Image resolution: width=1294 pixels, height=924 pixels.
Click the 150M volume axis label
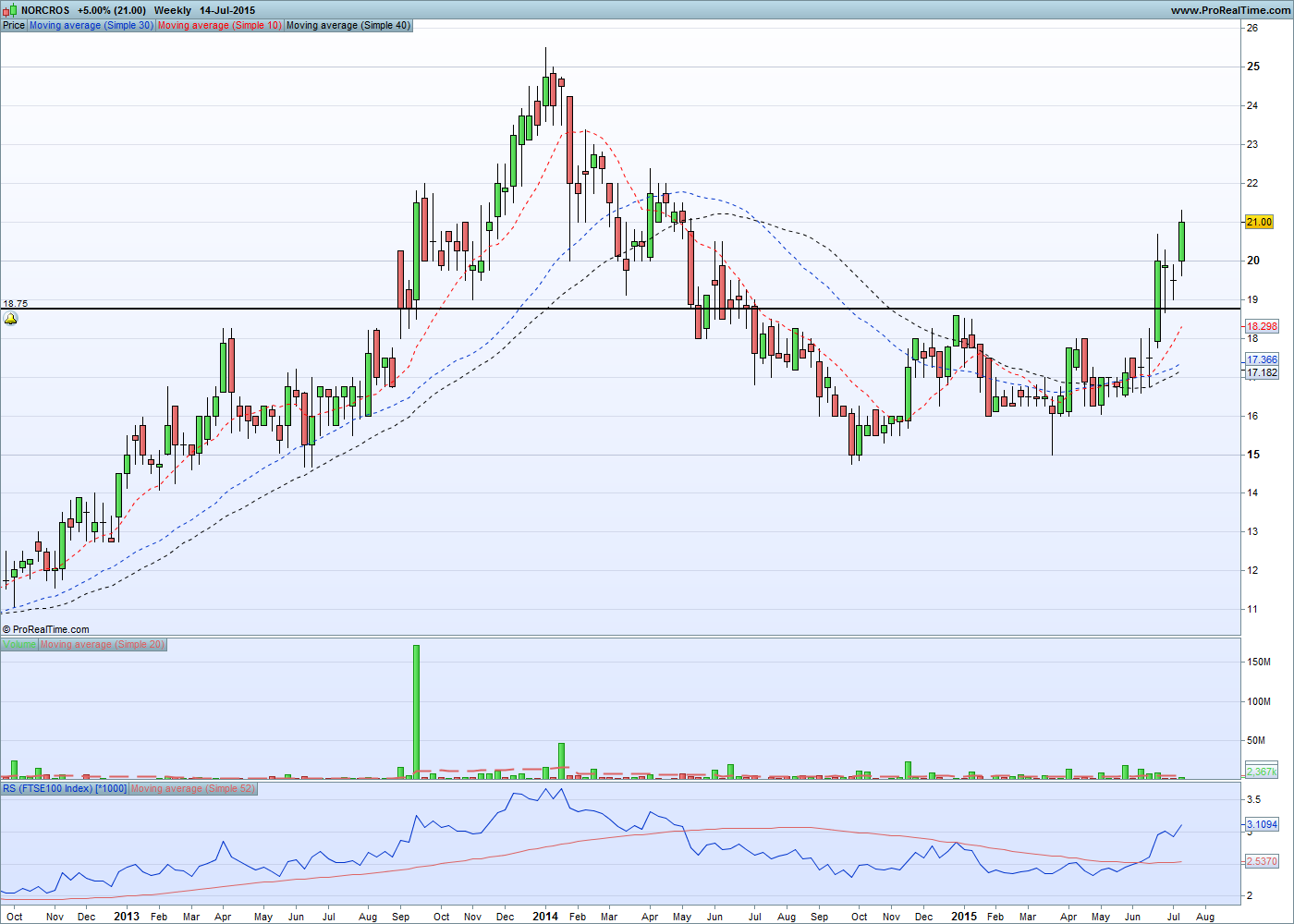click(1258, 663)
